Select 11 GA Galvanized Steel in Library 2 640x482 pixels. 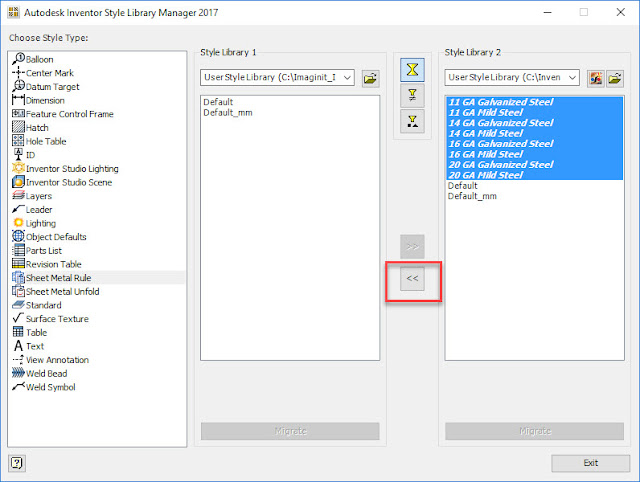coord(534,102)
